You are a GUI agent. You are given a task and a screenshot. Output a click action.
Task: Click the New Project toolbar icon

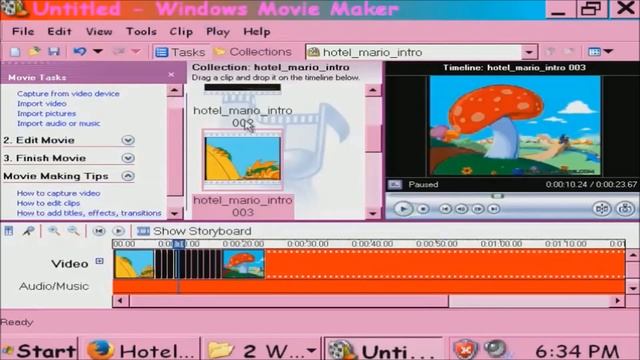coord(15,52)
